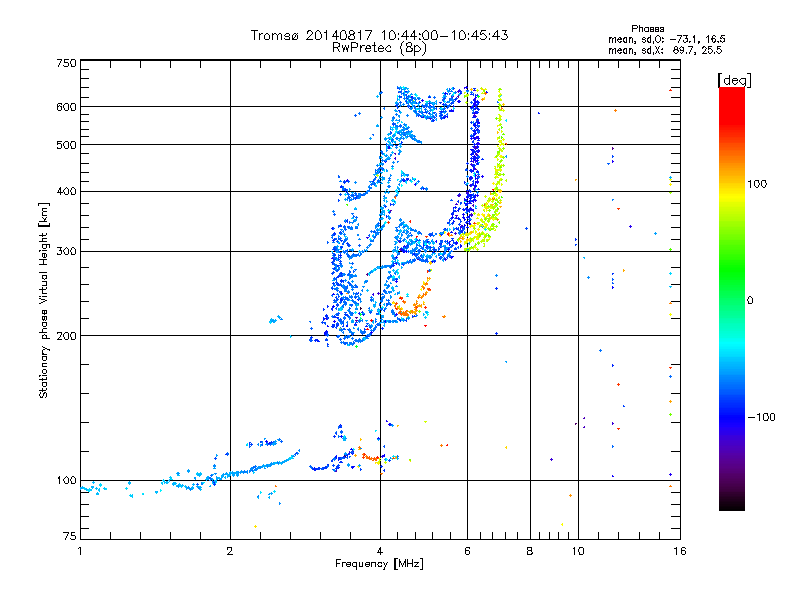The image size is (800, 600).
Task: Click the y-axis tick label '750'
Action: tap(66, 63)
